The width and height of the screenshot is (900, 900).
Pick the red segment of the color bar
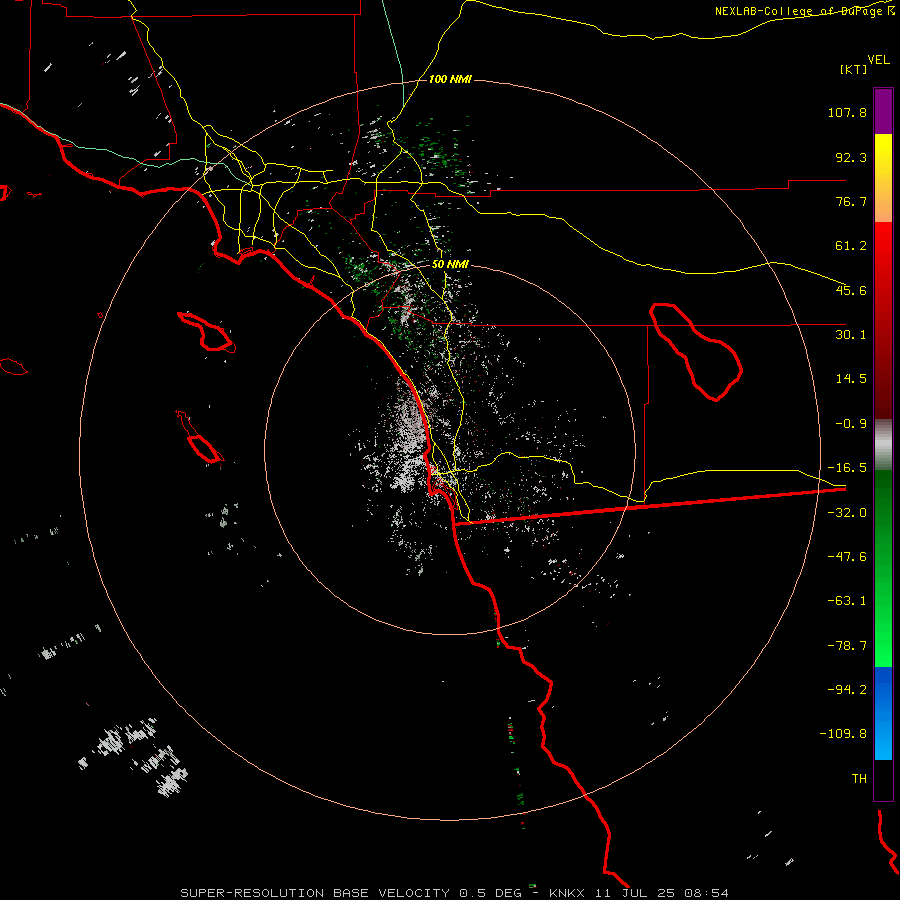[883, 320]
